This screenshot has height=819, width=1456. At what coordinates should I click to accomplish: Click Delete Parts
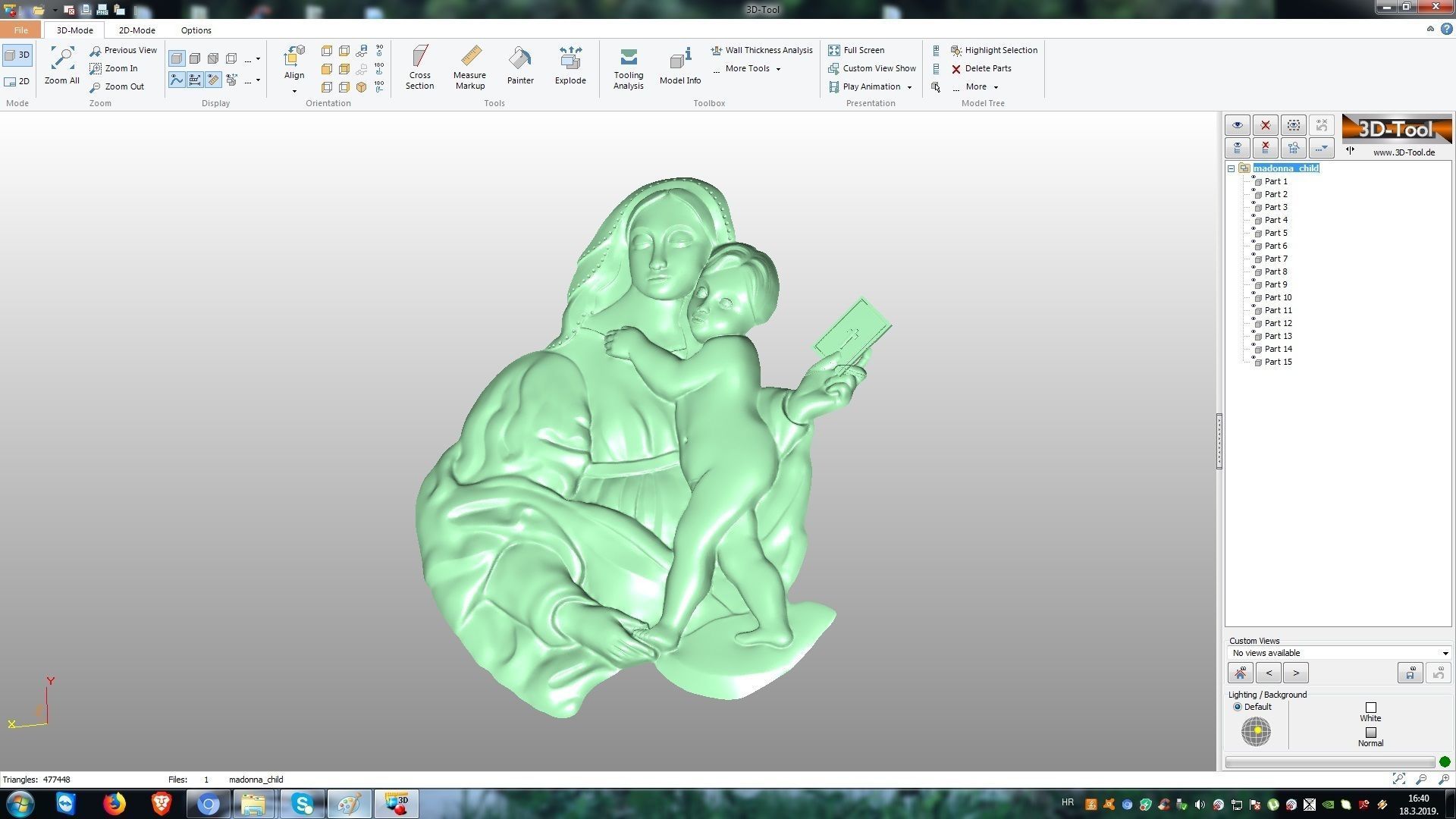tap(981, 68)
